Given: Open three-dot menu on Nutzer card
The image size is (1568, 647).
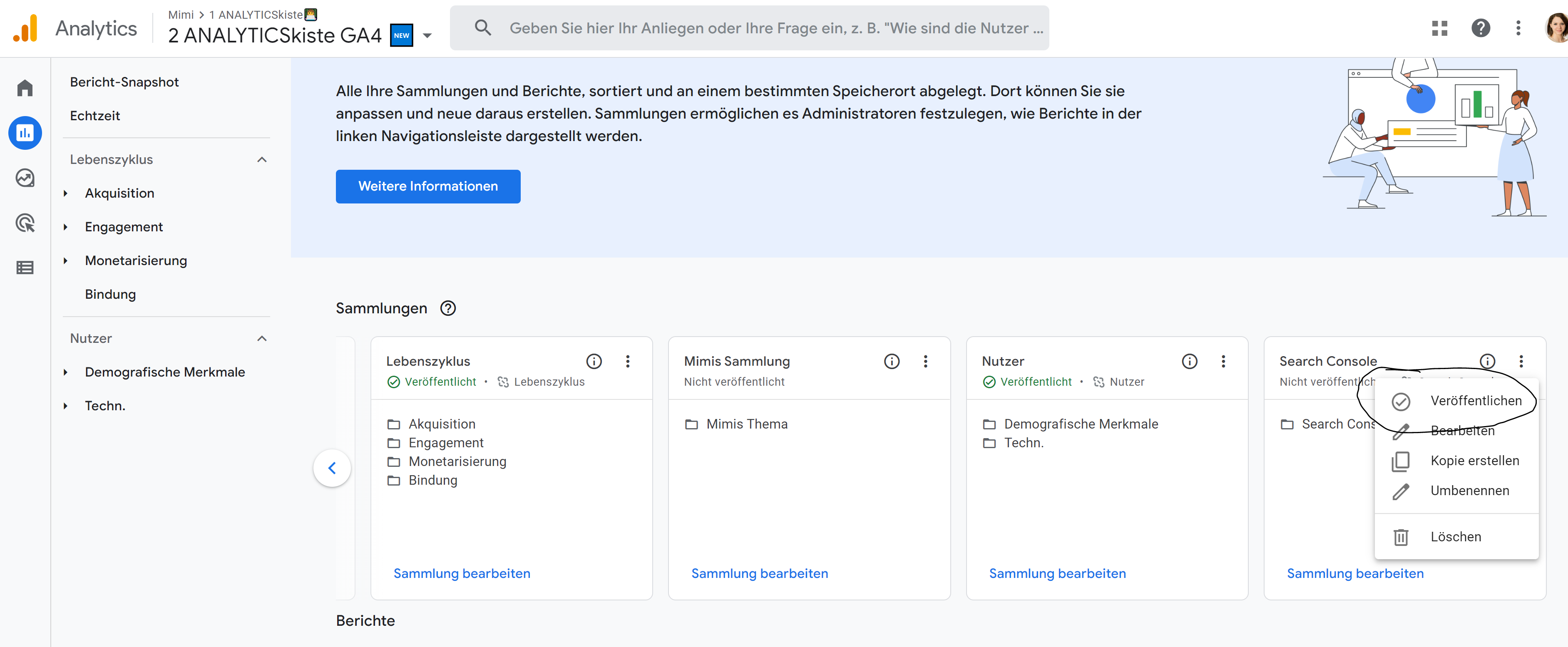Looking at the screenshot, I should (1223, 361).
